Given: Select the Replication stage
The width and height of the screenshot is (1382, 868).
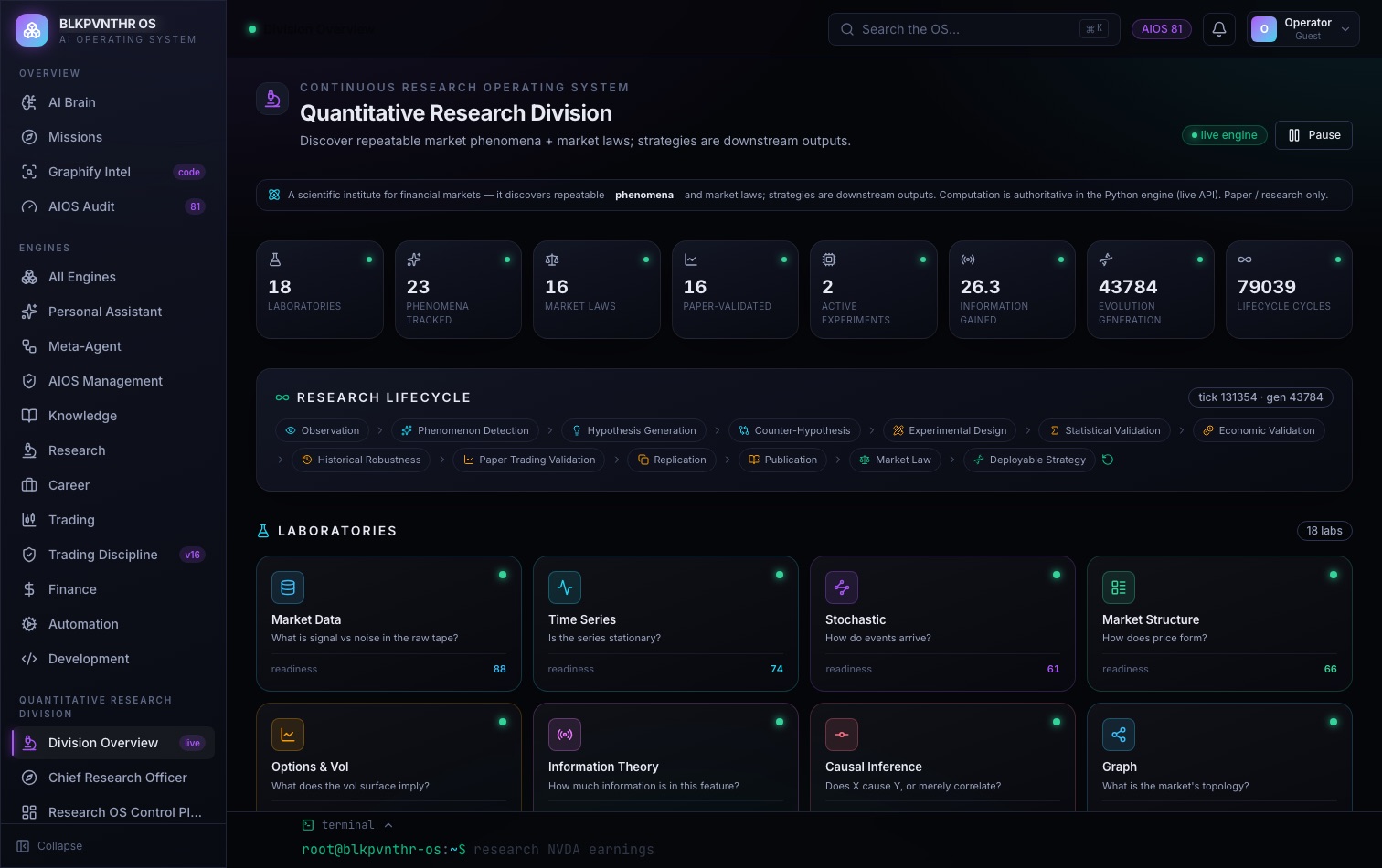Looking at the screenshot, I should (x=672, y=460).
